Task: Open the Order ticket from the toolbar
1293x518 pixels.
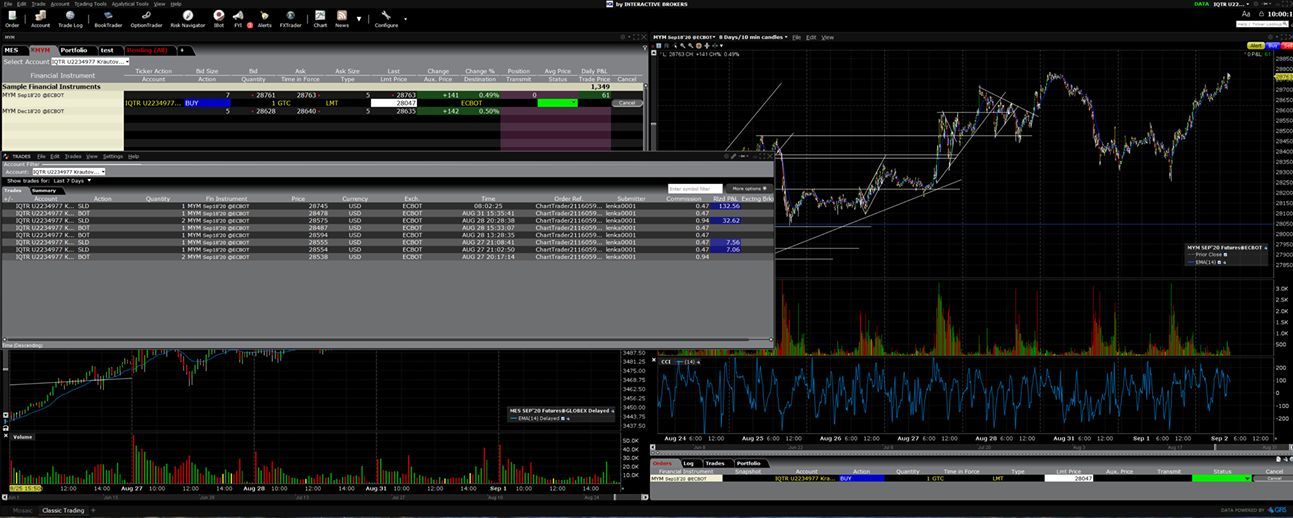Action: [12, 19]
